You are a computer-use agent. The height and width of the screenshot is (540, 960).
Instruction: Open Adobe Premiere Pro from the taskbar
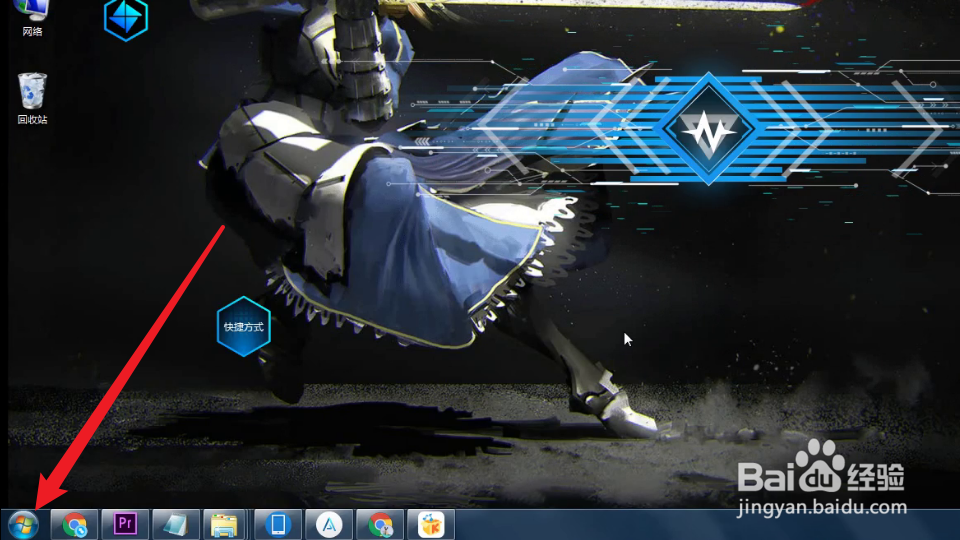pos(125,525)
